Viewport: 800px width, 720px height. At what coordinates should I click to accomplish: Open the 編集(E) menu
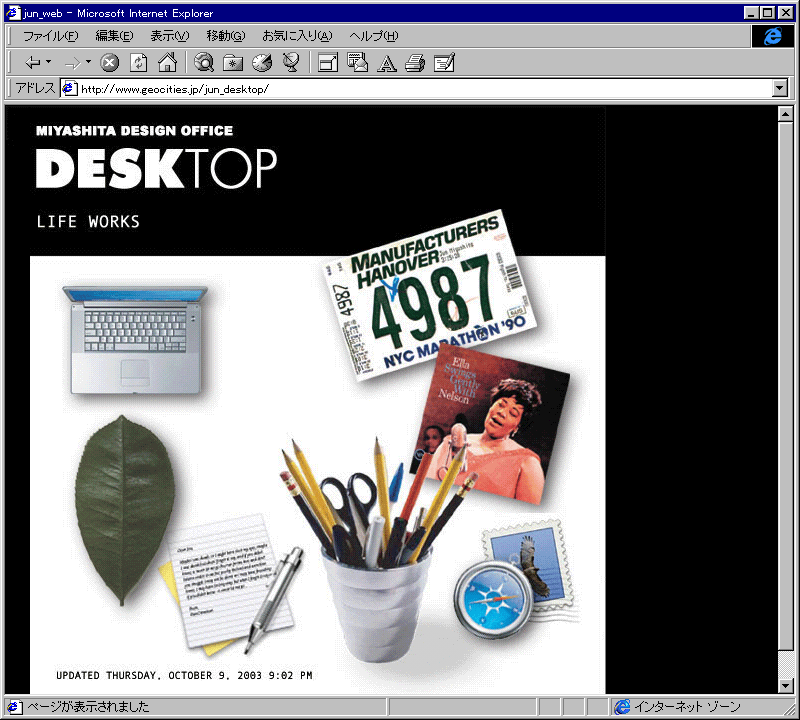click(114, 36)
